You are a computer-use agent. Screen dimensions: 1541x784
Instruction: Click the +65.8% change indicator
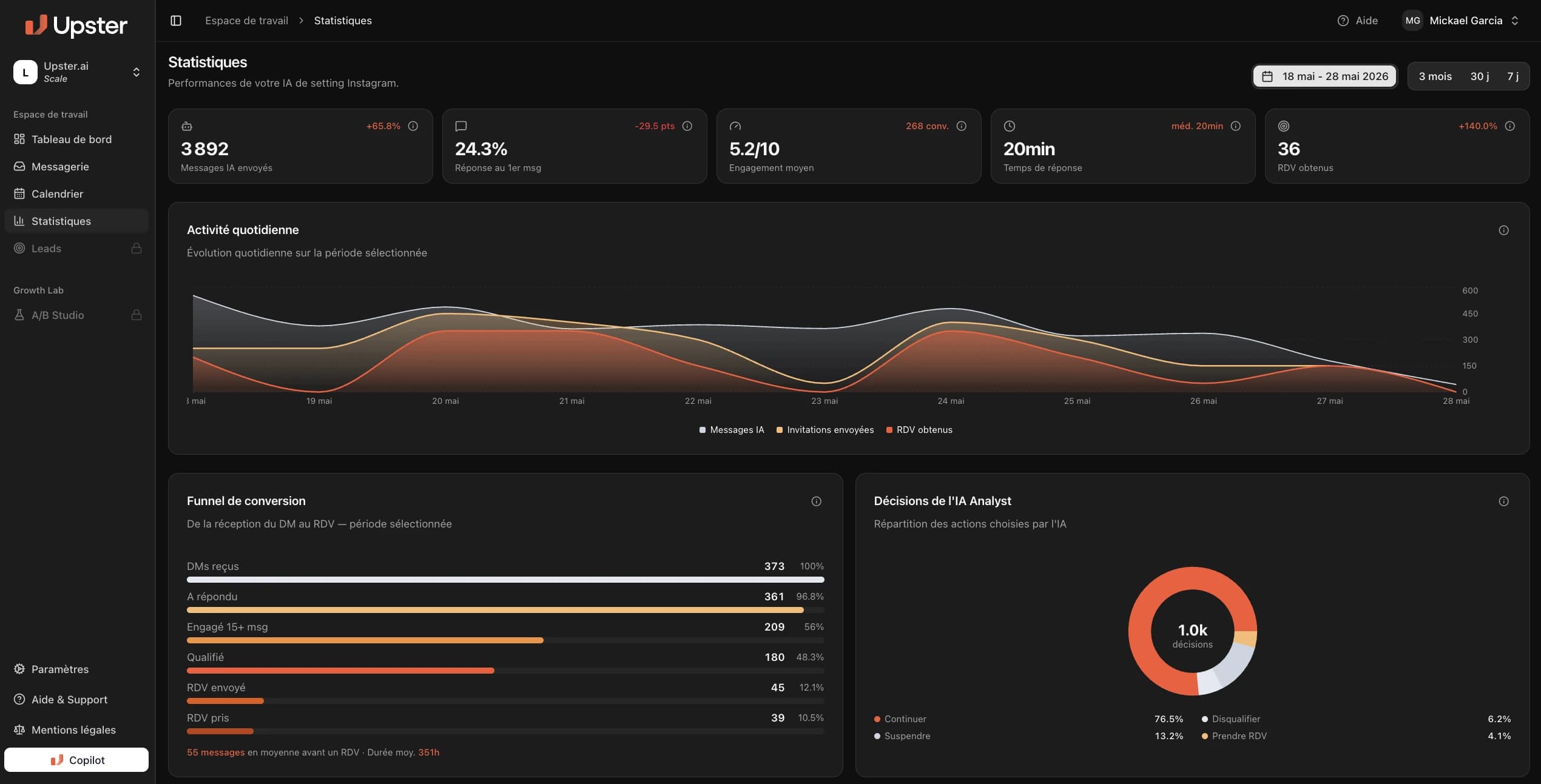point(383,126)
